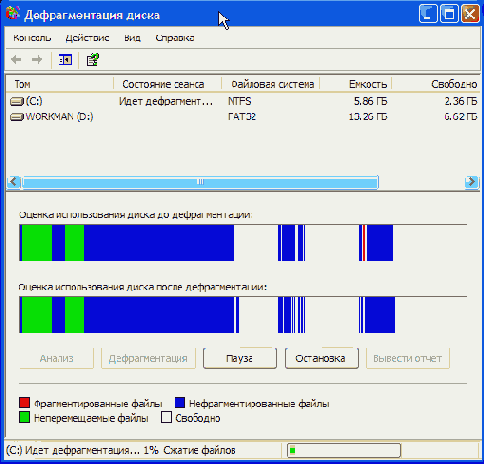Click the horizontal scrollbar left arrow

point(13,182)
